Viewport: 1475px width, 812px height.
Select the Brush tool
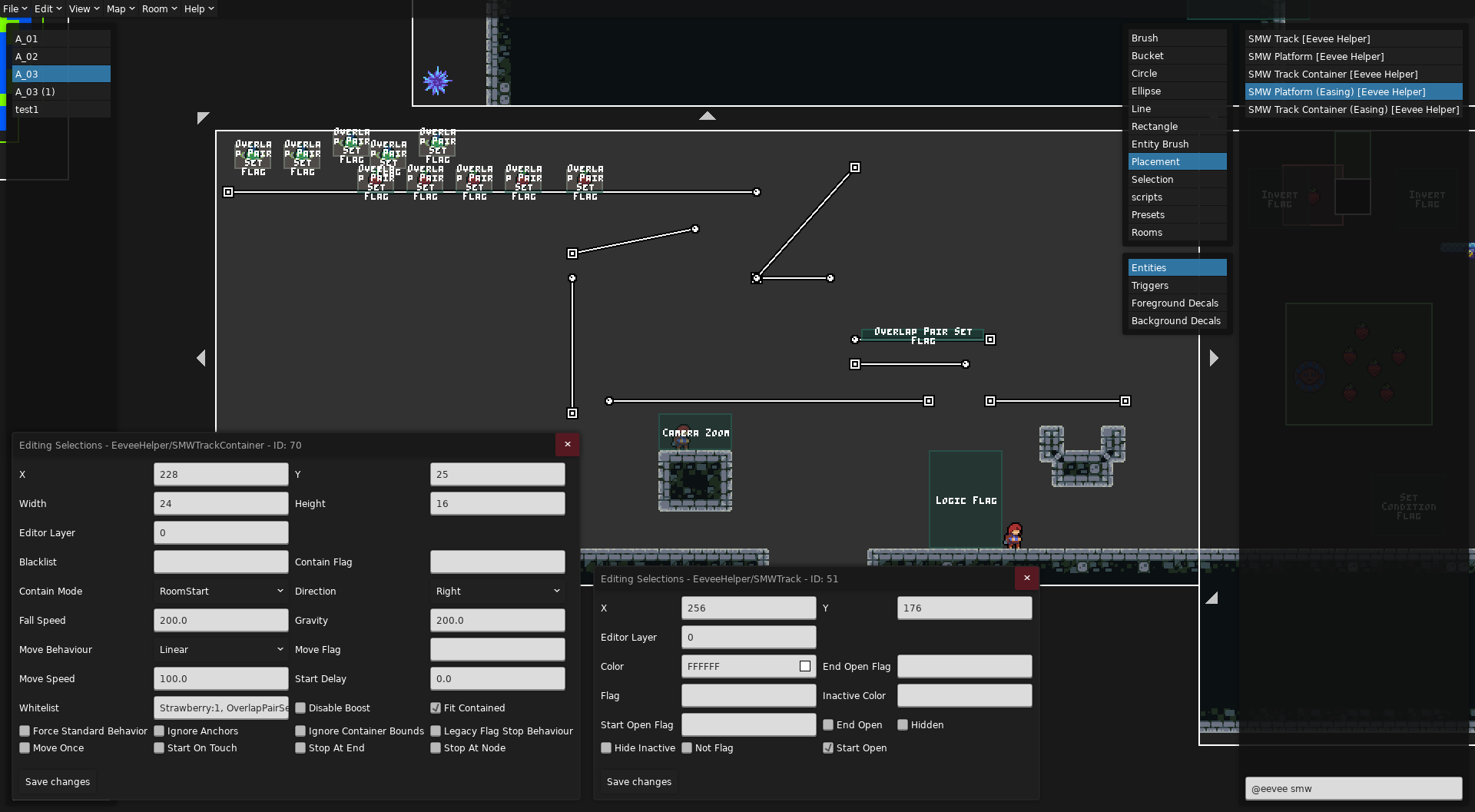point(1177,38)
